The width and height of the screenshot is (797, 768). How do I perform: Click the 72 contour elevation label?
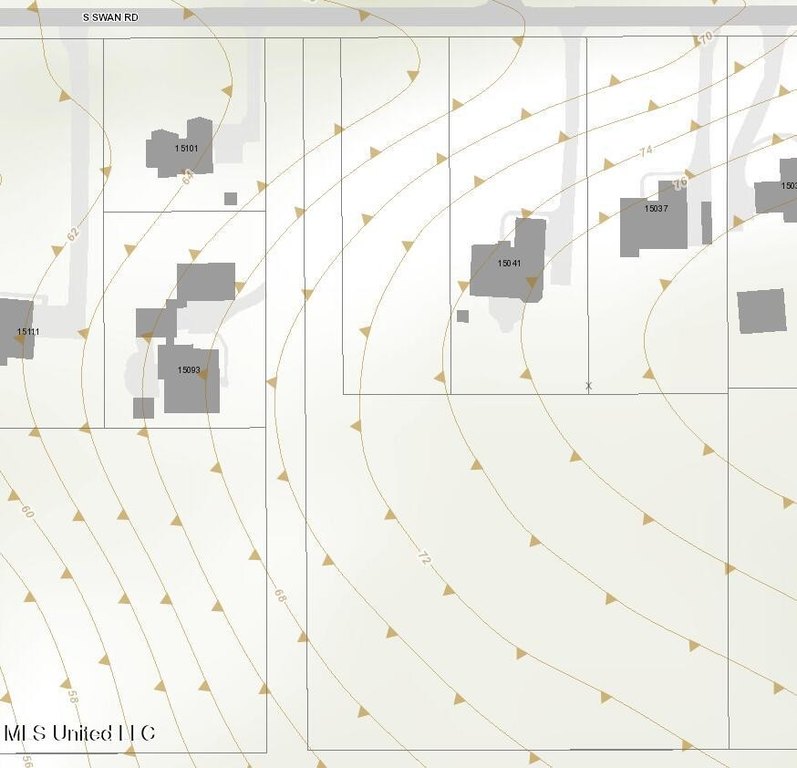424,559
